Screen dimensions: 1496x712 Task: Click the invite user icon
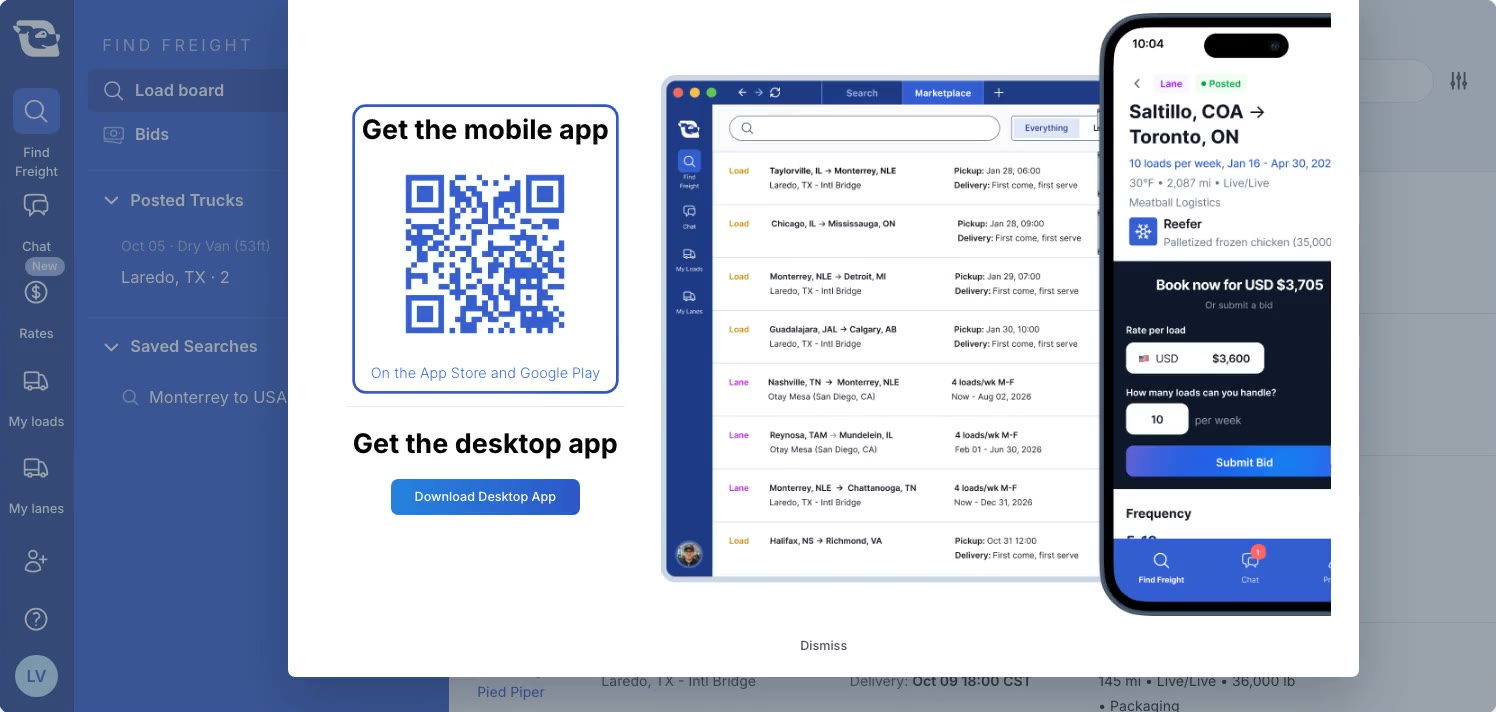click(x=36, y=561)
